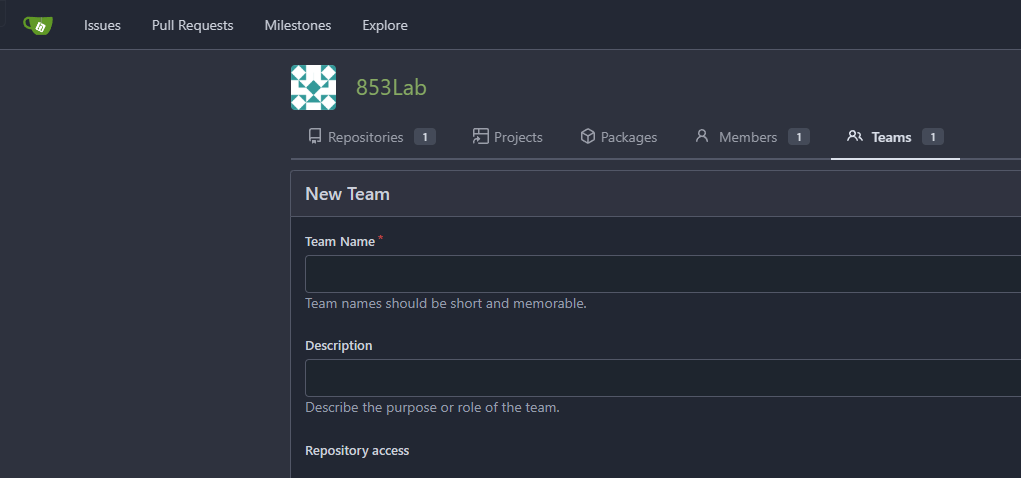Open the Milestones page
Viewport: 1021px width, 478px height.
coord(298,25)
